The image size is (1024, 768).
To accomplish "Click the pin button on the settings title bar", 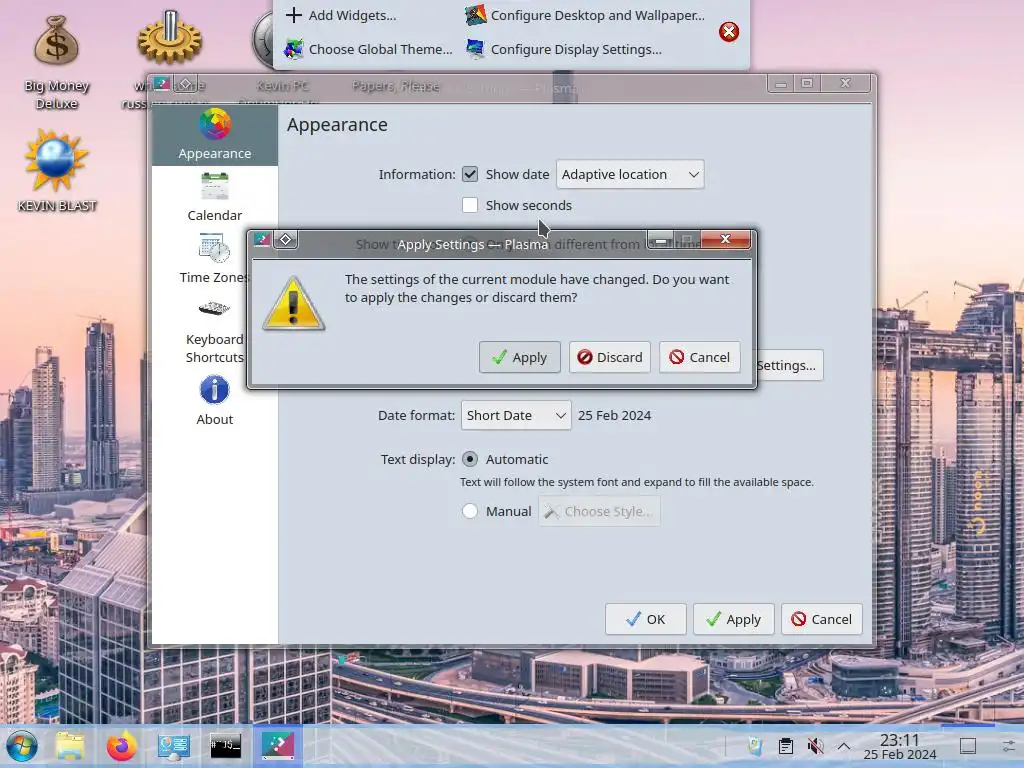I will tap(185, 84).
